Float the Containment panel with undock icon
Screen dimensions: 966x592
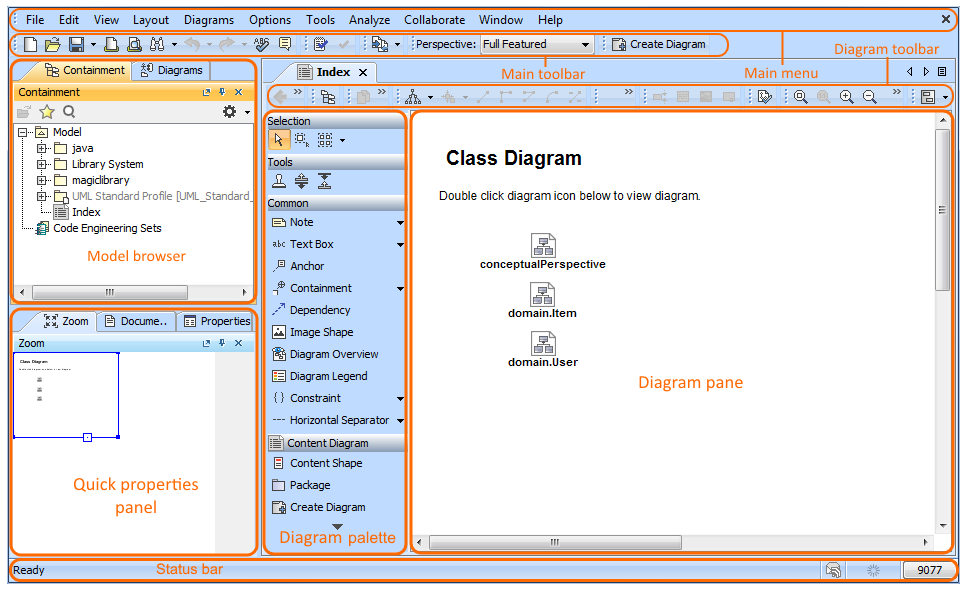pos(206,92)
